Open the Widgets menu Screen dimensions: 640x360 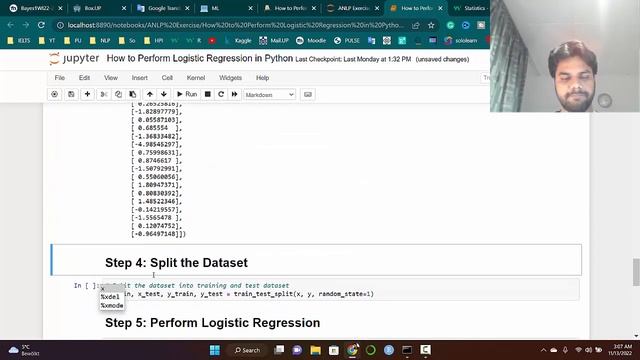[231, 78]
